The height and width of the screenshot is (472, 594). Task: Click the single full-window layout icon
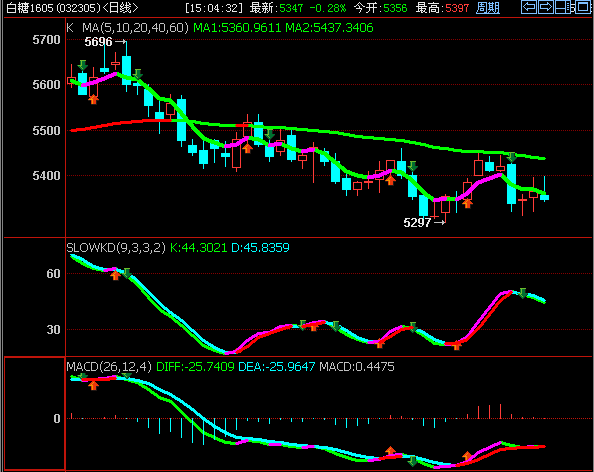tap(583, 7)
